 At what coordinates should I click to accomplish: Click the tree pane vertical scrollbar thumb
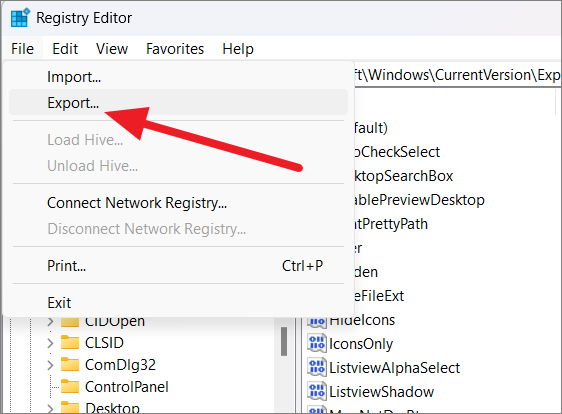pos(284,341)
